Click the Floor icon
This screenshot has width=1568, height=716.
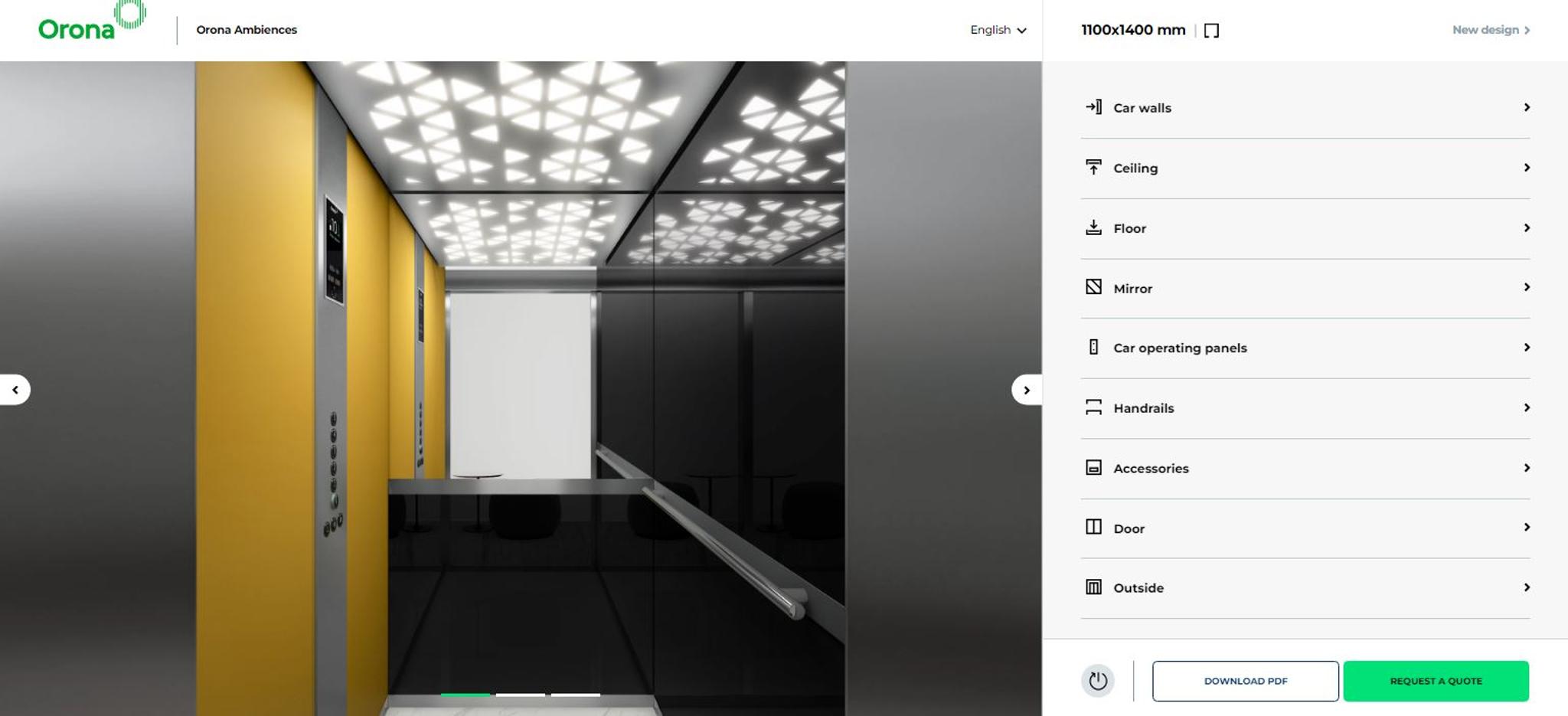(1093, 227)
